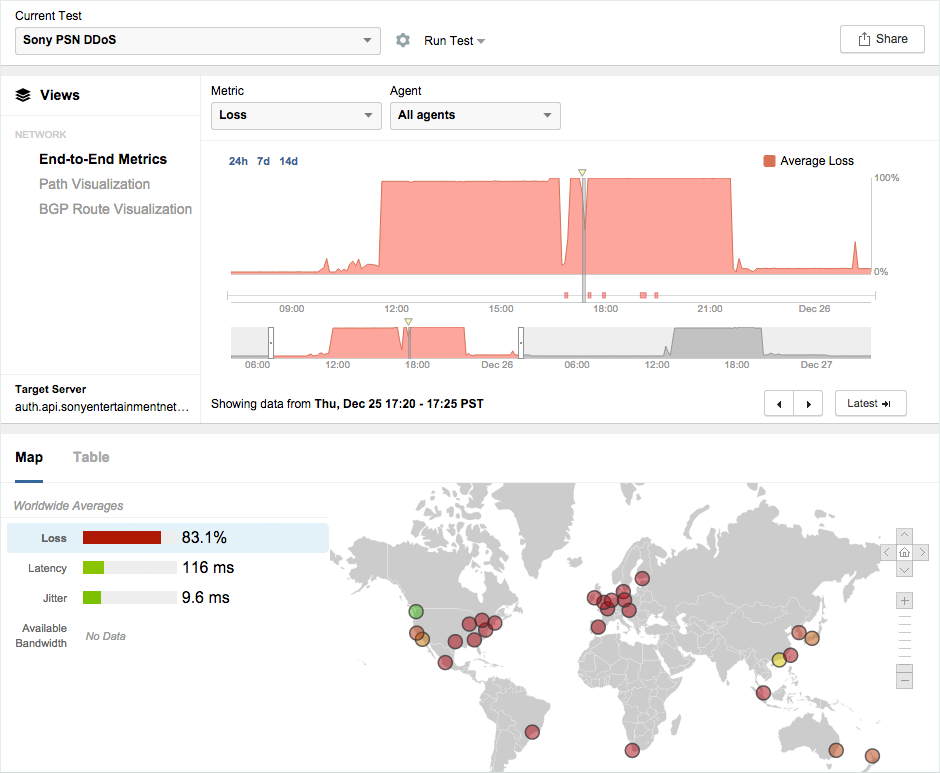The height and width of the screenshot is (773, 940).
Task: Click the 83.1% loss value
Action: pos(204,537)
